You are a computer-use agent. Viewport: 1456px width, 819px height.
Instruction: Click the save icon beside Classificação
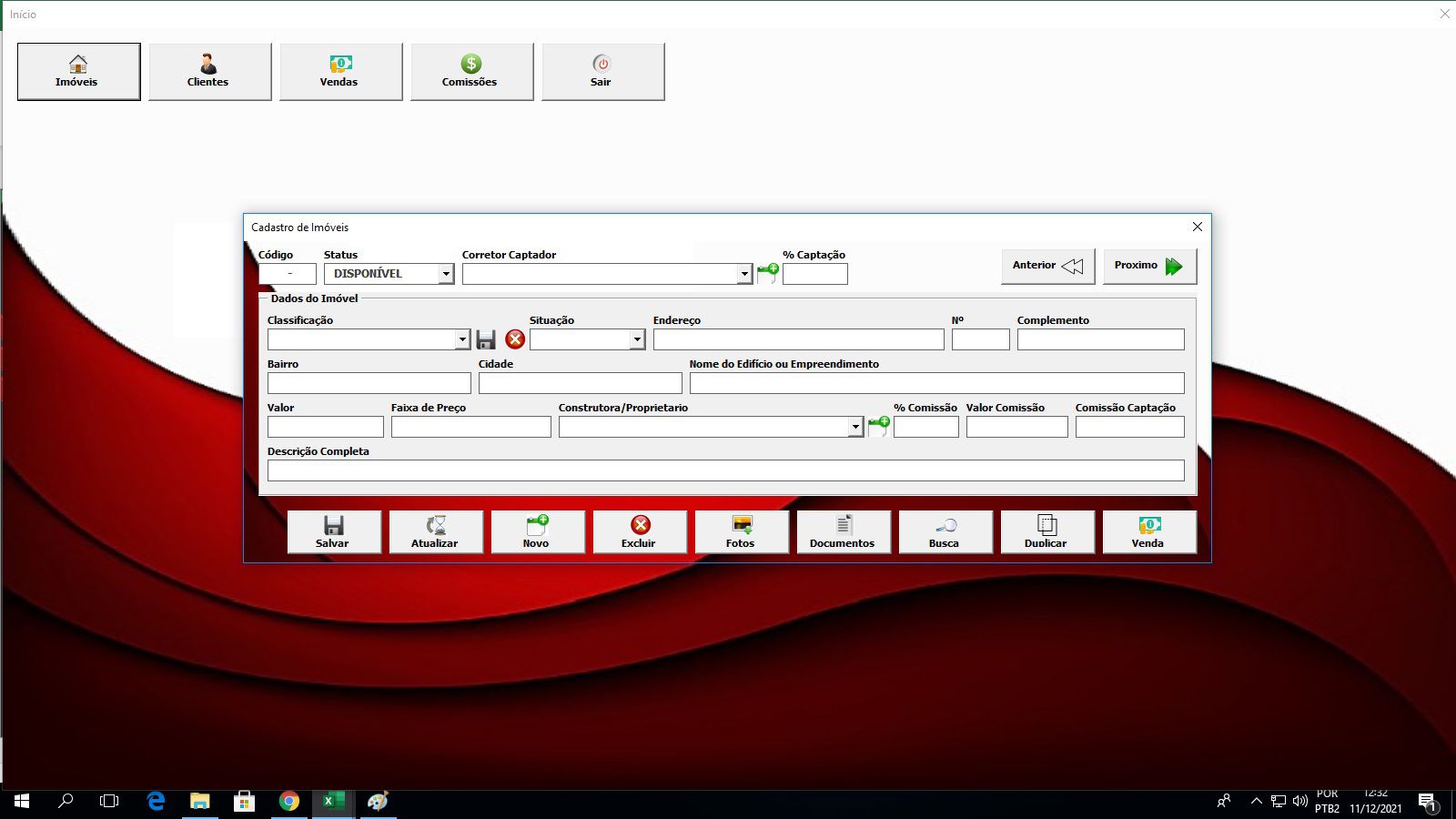coord(486,339)
